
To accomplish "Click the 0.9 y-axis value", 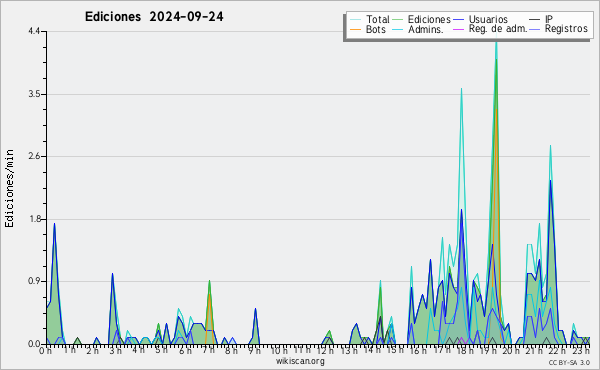I will click(x=34, y=282).
